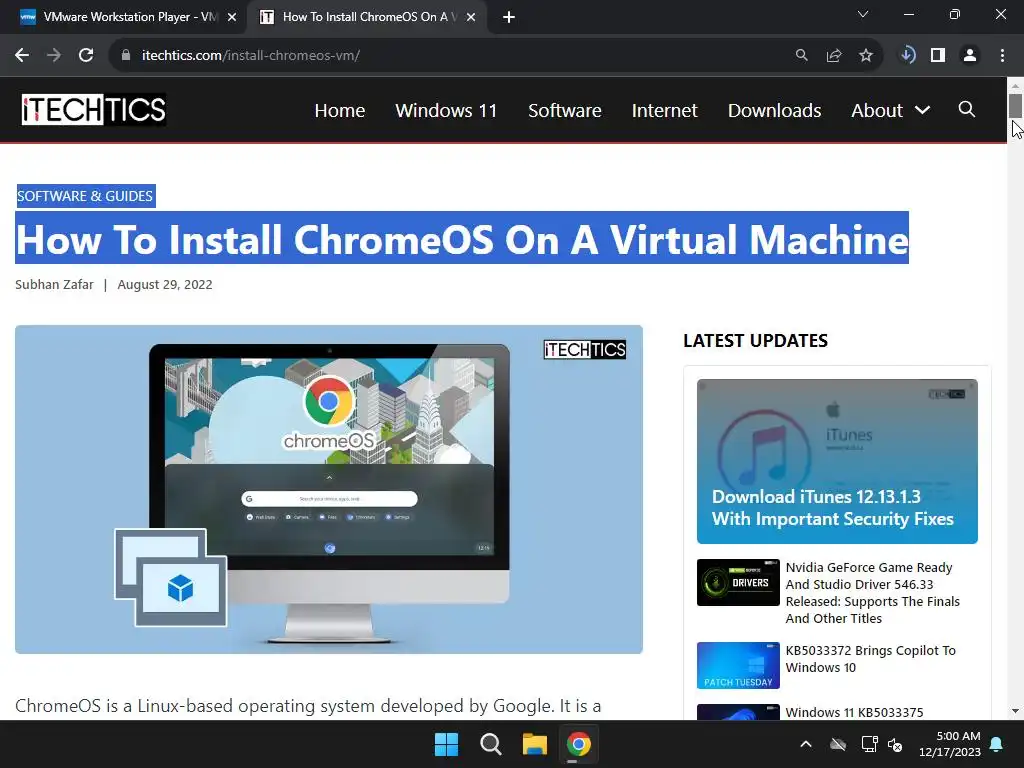Go back to the previous page
Image resolution: width=1024 pixels, height=768 pixels.
coord(22,56)
